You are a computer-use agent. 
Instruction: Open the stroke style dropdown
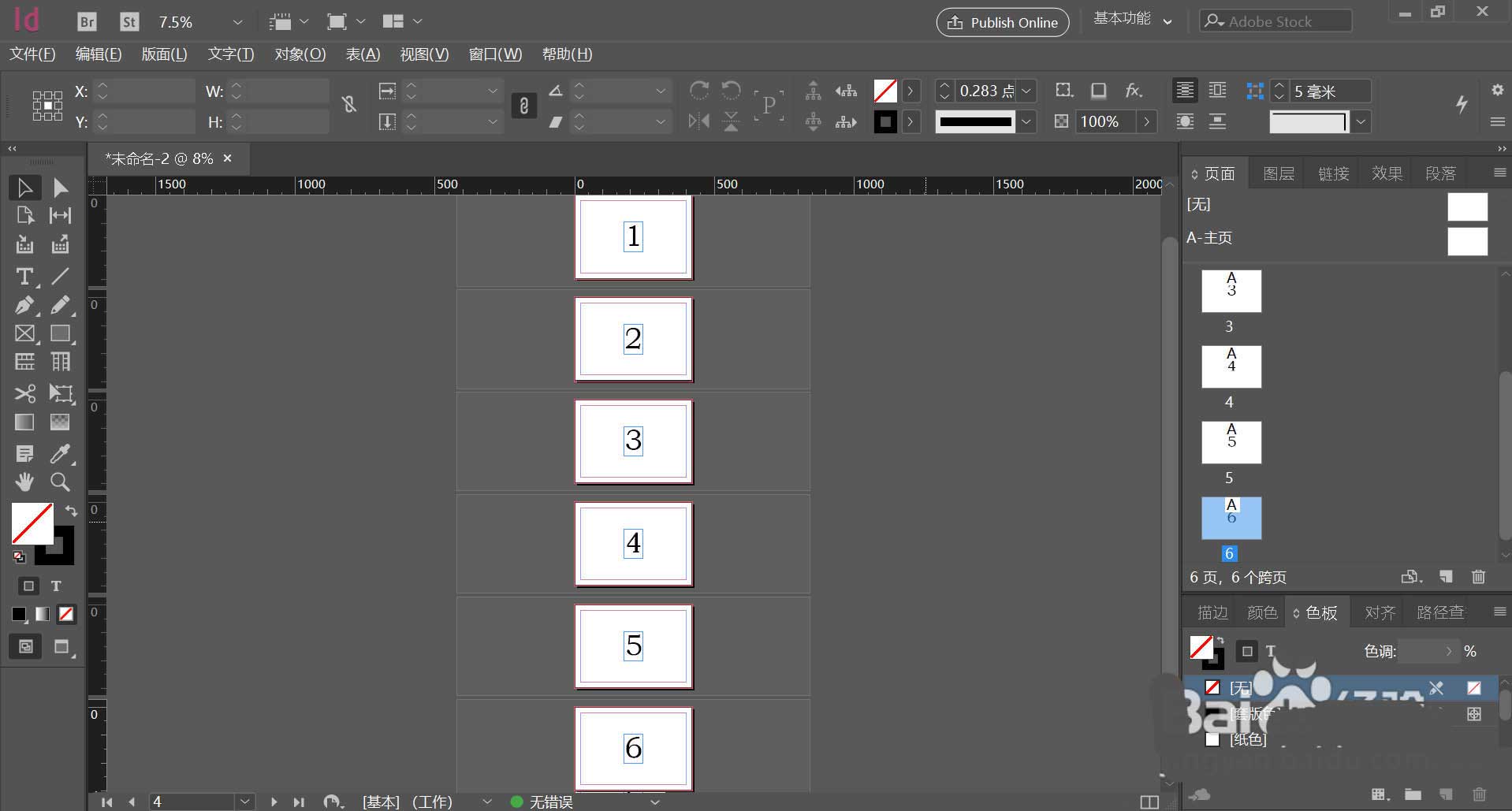coord(1026,121)
